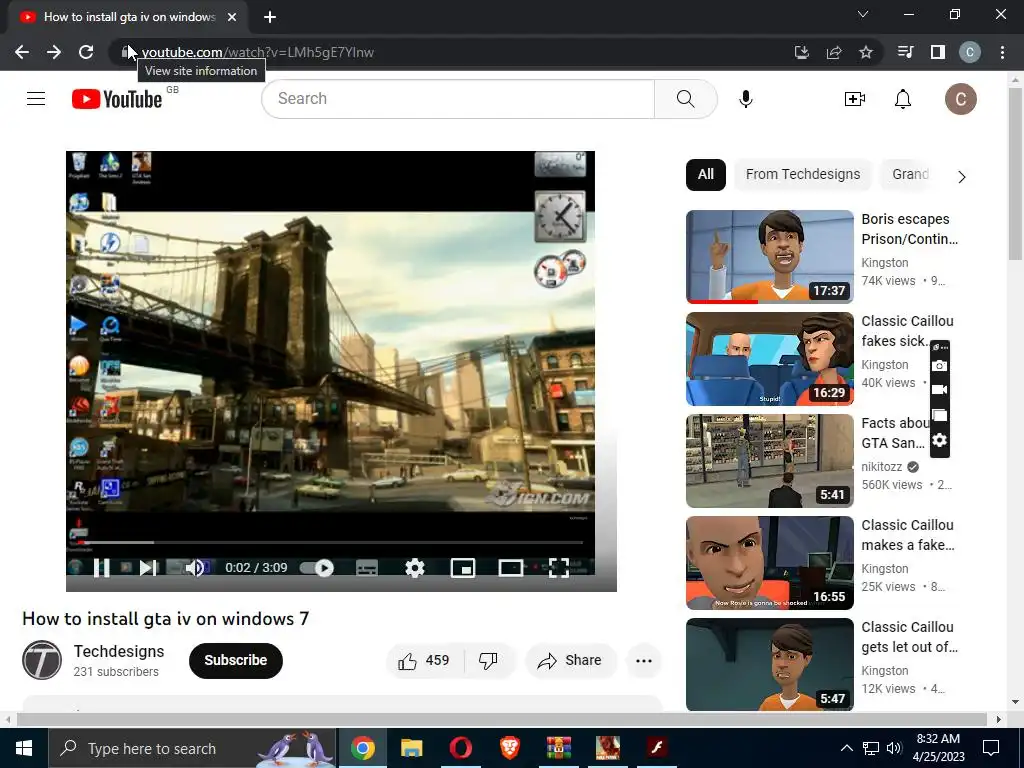This screenshot has height=768, width=1024.
Task: Mute the video volume speaker icon
Action: 195,568
